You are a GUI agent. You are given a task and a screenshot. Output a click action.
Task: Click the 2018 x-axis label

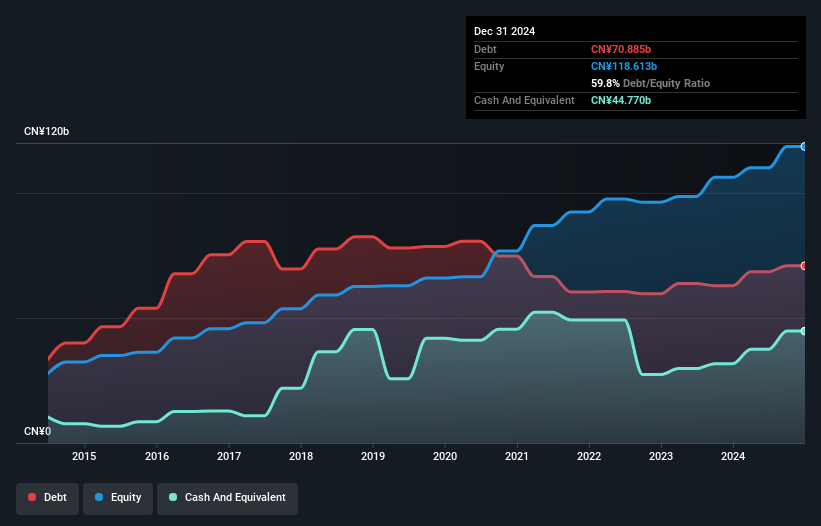[x=301, y=456]
